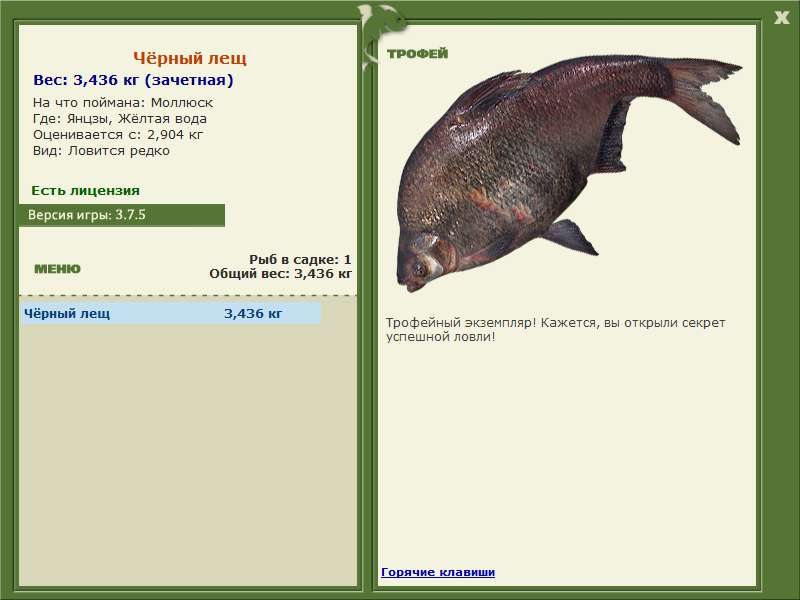Viewport: 800px width, 600px height.
Task: Click the 3,436 кг weight in the list row
Action: tap(253, 313)
